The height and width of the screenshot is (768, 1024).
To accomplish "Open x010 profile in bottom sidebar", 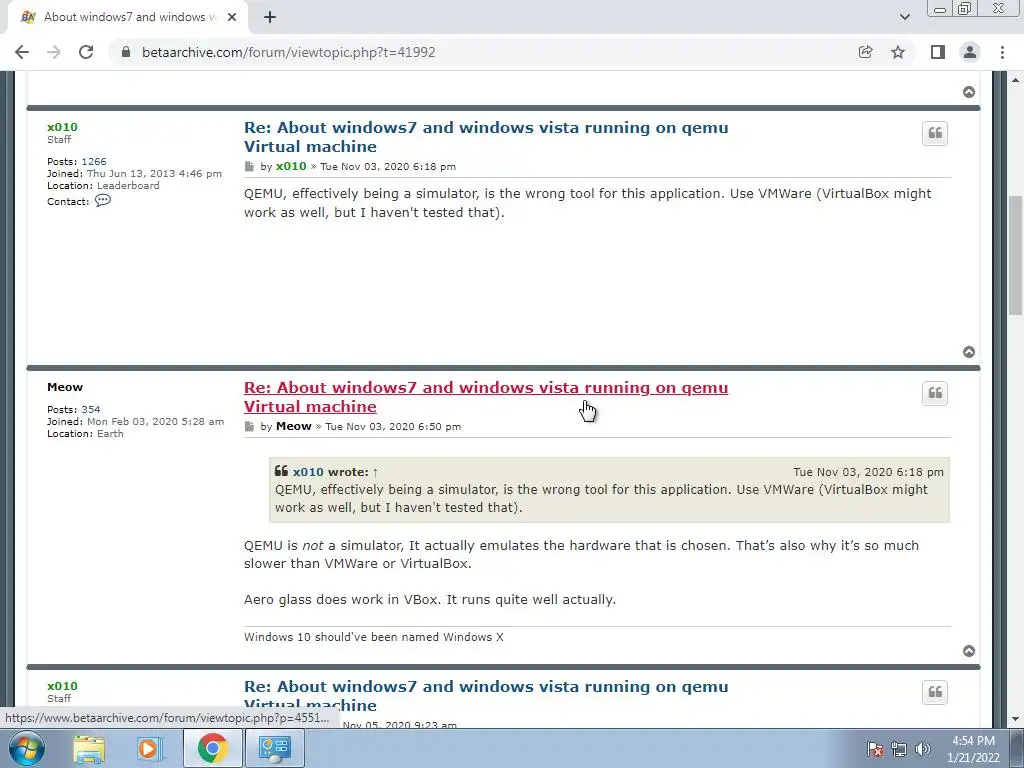I will coord(62,686).
